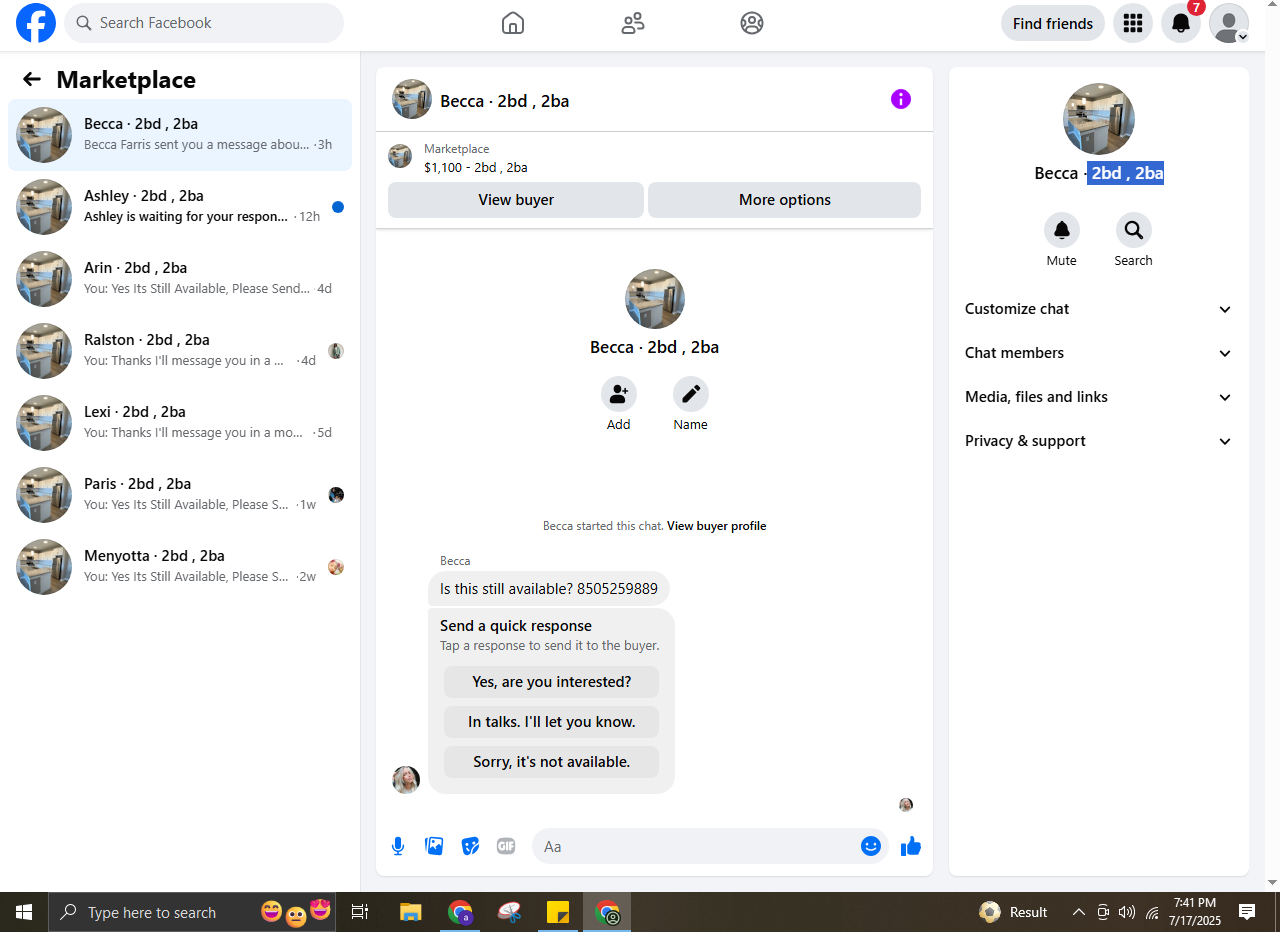This screenshot has height=932, width=1280.
Task: Open Task View on taskbar
Action: [x=360, y=912]
